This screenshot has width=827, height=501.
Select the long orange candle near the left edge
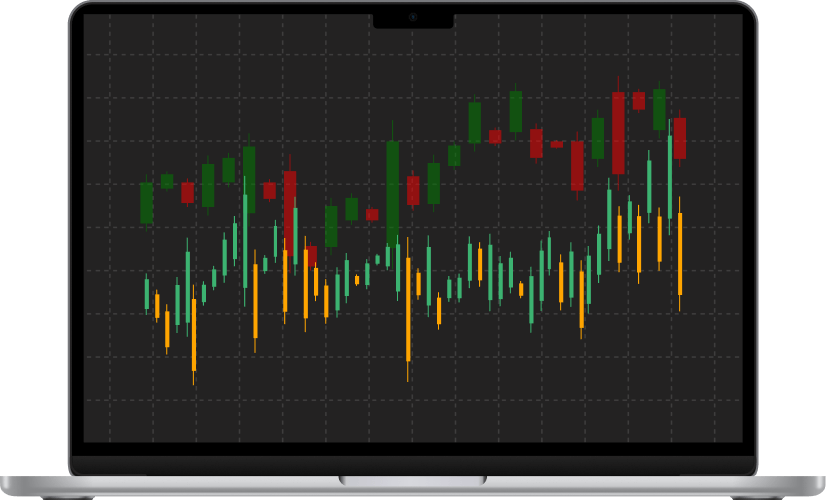[193, 335]
